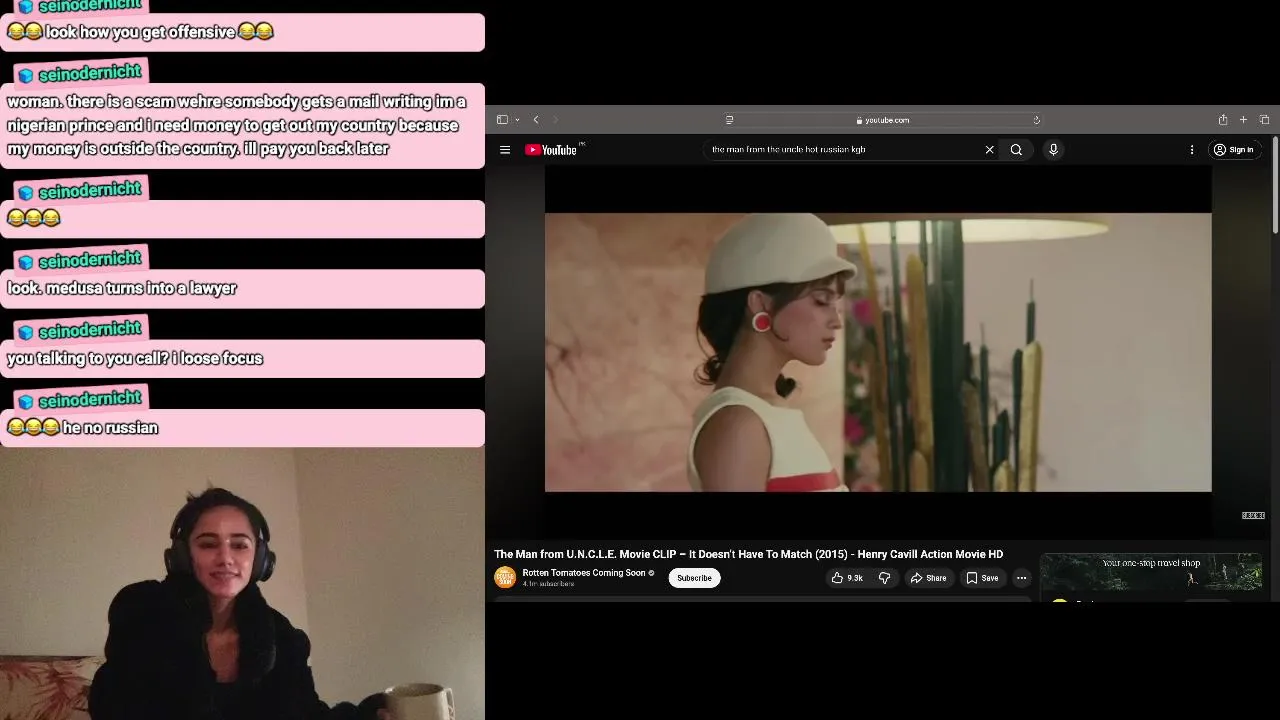Click 'look. medusa turns into a lawyer' message

242,288
